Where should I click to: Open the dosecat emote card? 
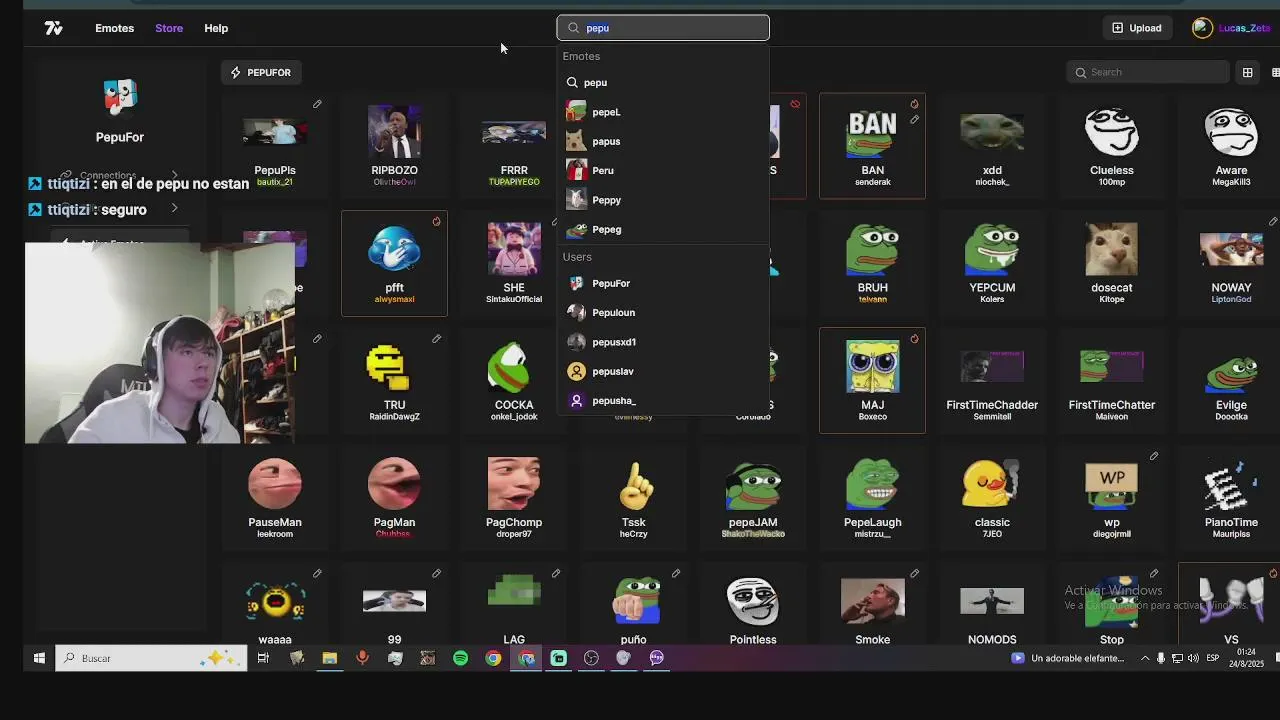pyautogui.click(x=1111, y=263)
